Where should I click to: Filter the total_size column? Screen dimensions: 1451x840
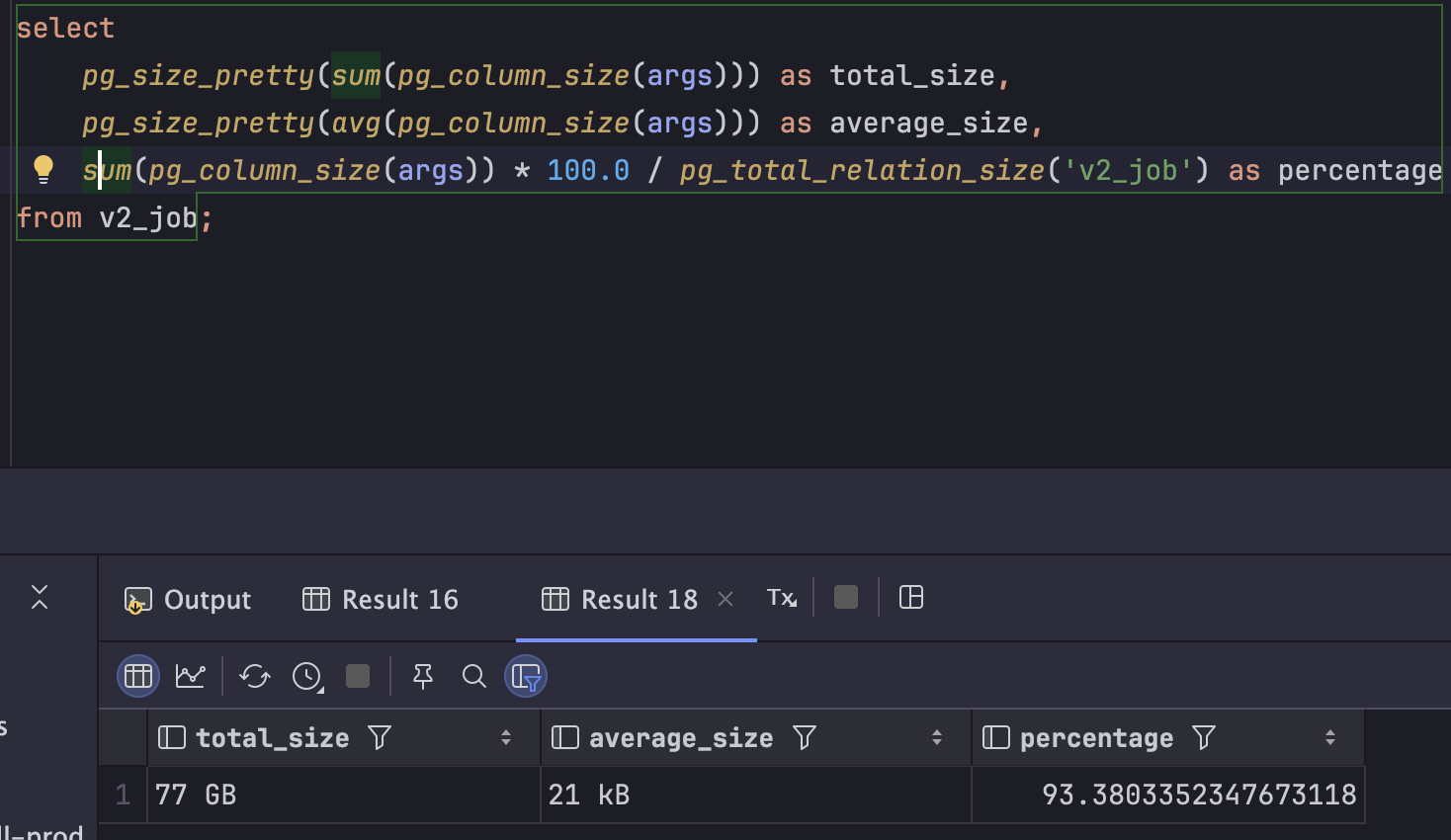(380, 737)
